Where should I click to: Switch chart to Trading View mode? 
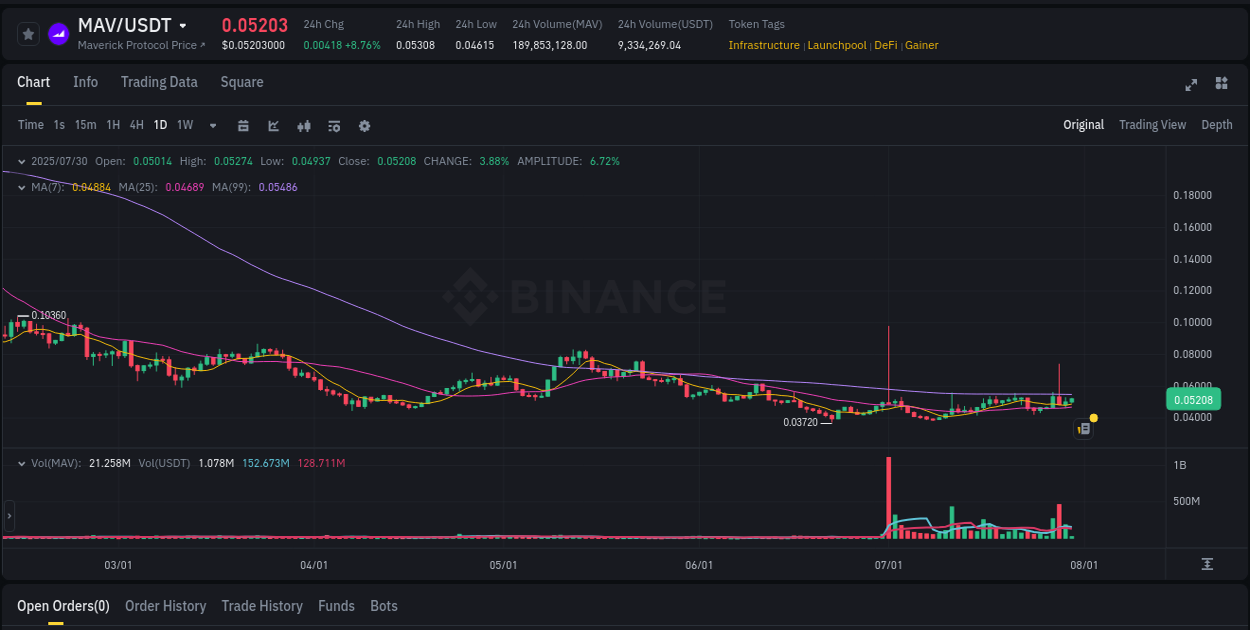pyautogui.click(x=1152, y=125)
